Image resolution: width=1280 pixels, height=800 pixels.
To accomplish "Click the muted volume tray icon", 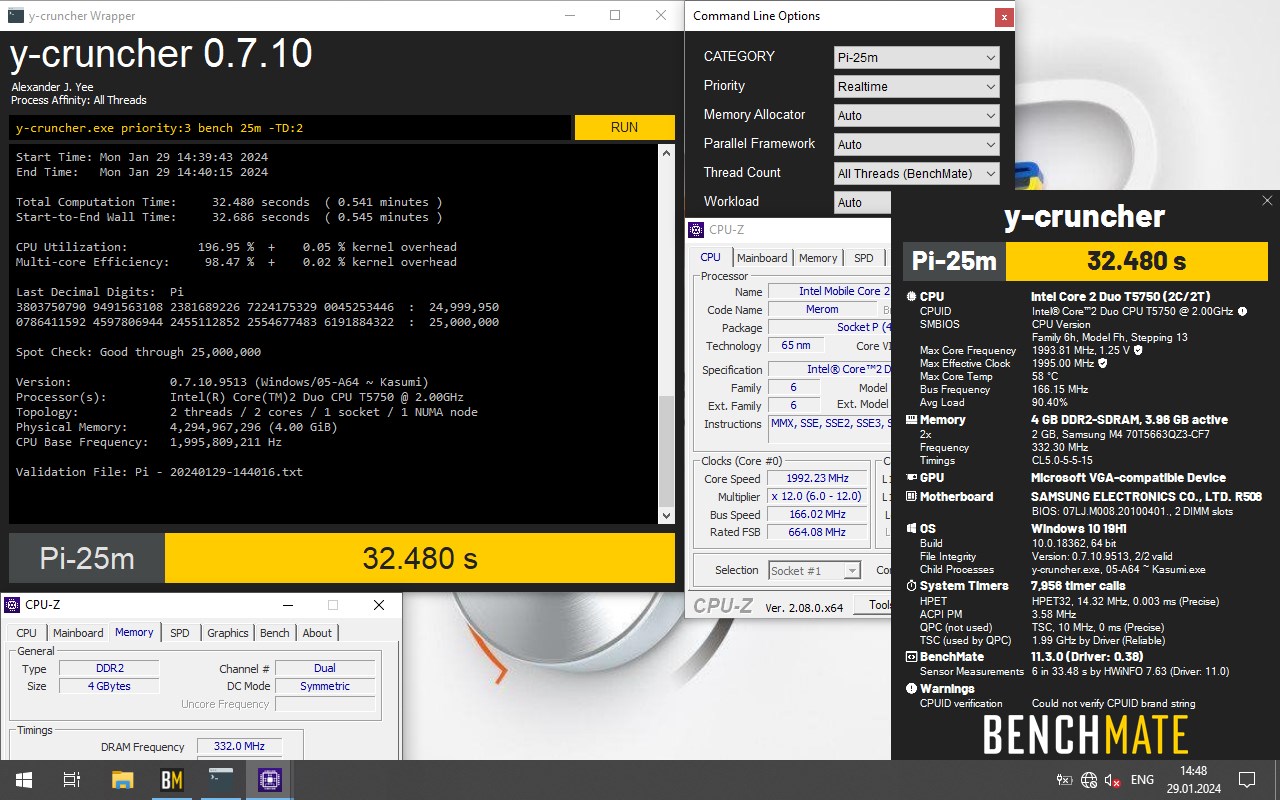I will 1113,780.
